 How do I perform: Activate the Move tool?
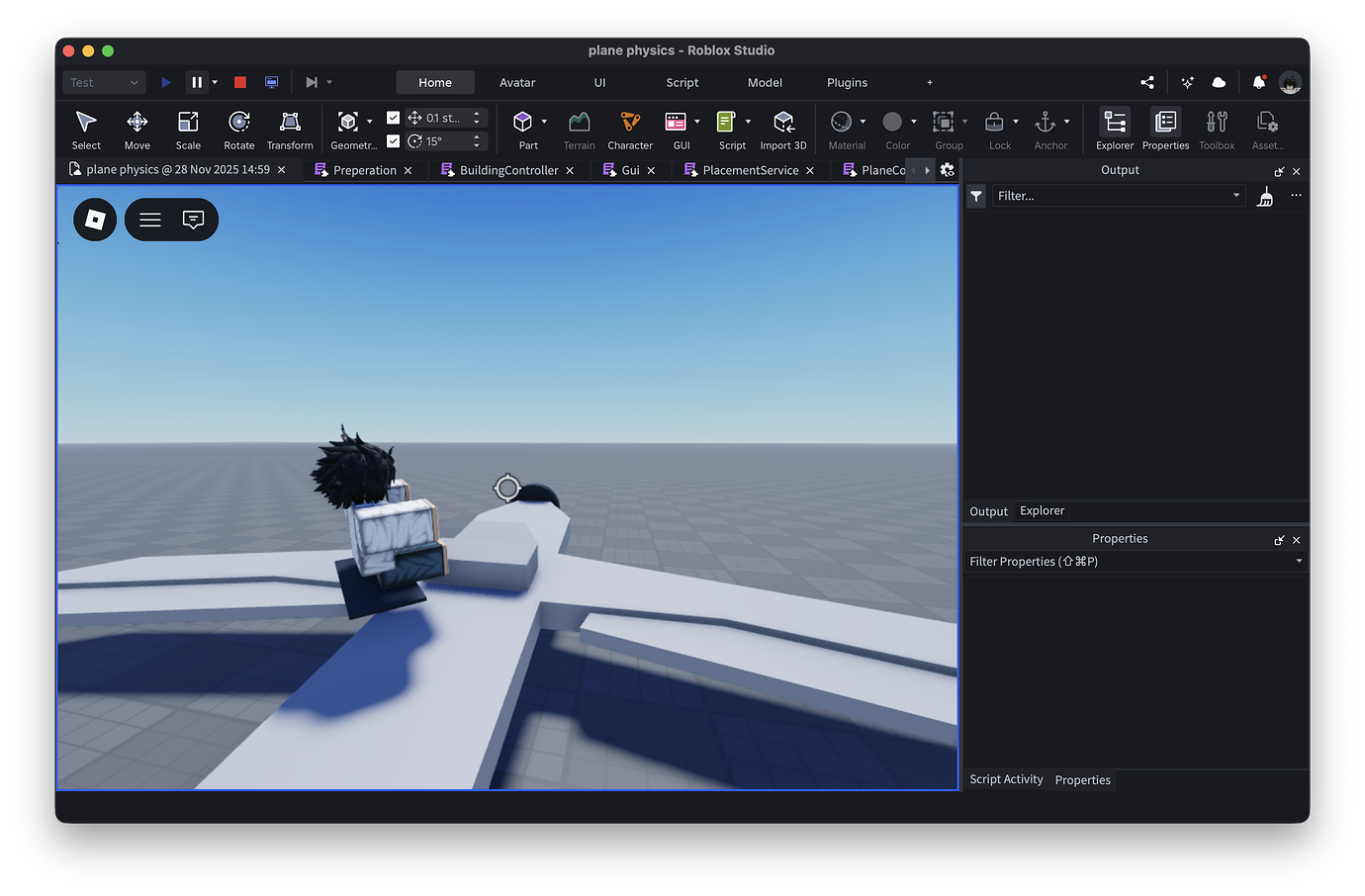coord(136,130)
